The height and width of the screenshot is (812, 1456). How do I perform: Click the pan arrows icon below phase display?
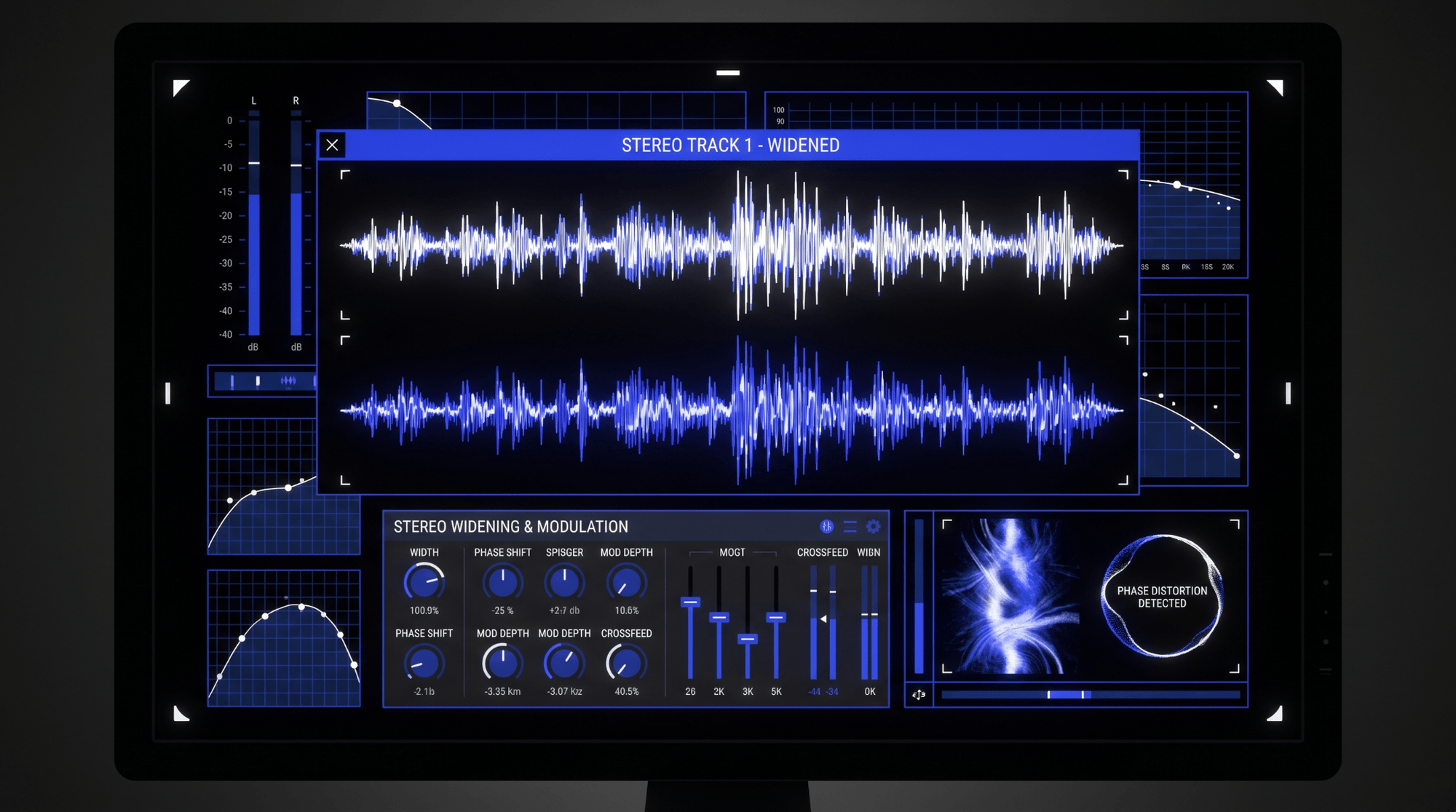(x=919, y=695)
